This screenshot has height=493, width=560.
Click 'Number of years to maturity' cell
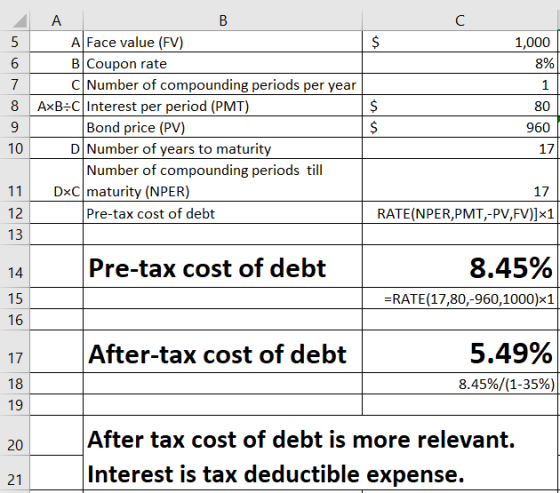tap(223, 148)
